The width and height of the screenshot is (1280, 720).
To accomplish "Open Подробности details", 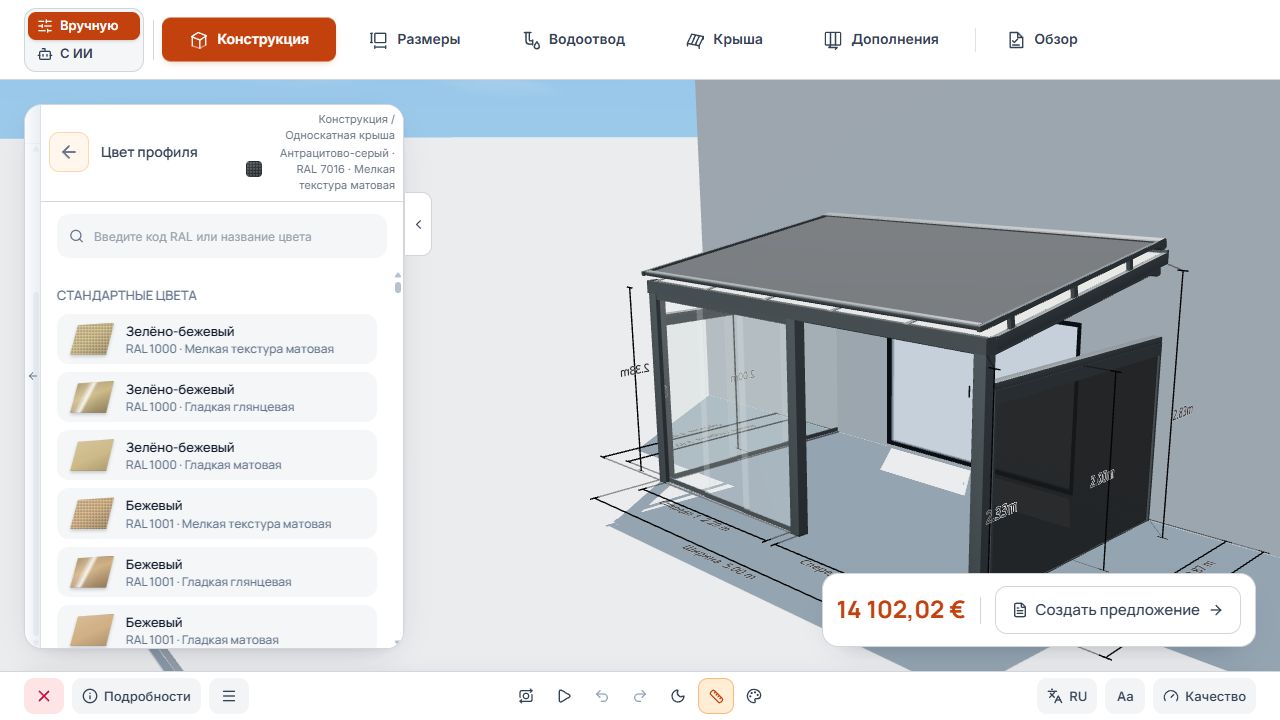I will (136, 696).
